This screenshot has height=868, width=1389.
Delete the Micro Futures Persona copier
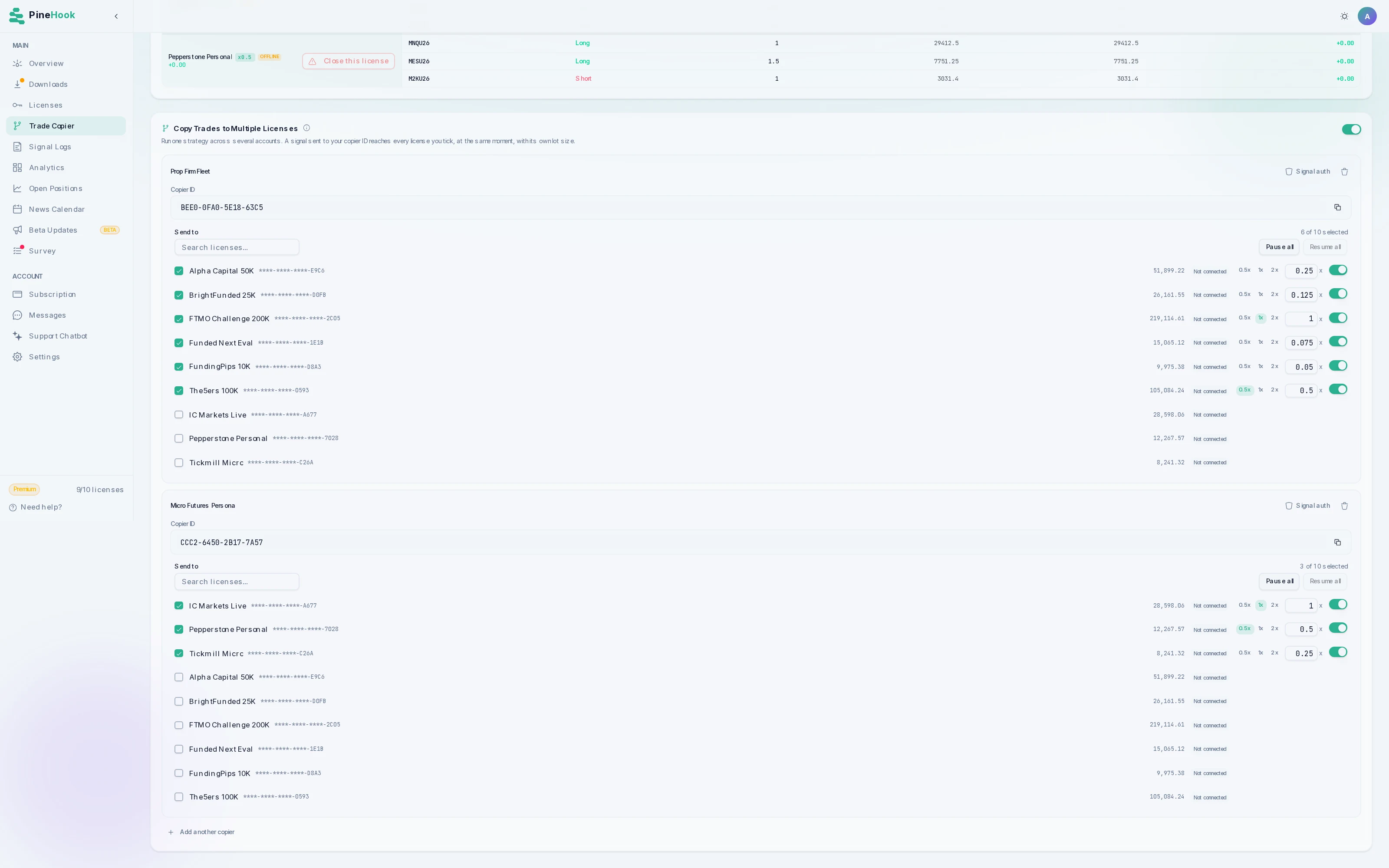click(x=1344, y=506)
